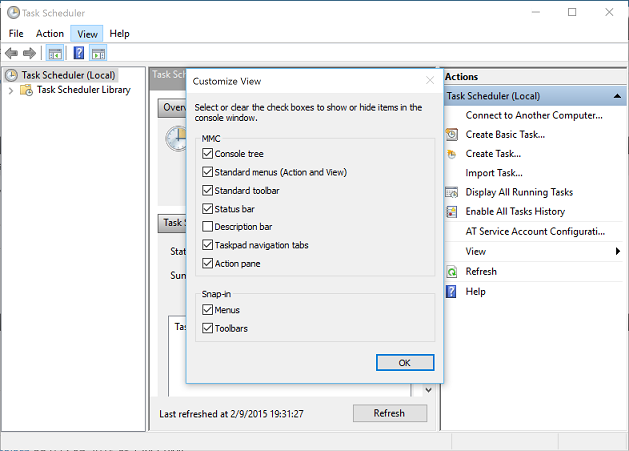Toggle the Snap-in Toolbars checkbox
Screen dimensions: 629x451
pos(207,328)
